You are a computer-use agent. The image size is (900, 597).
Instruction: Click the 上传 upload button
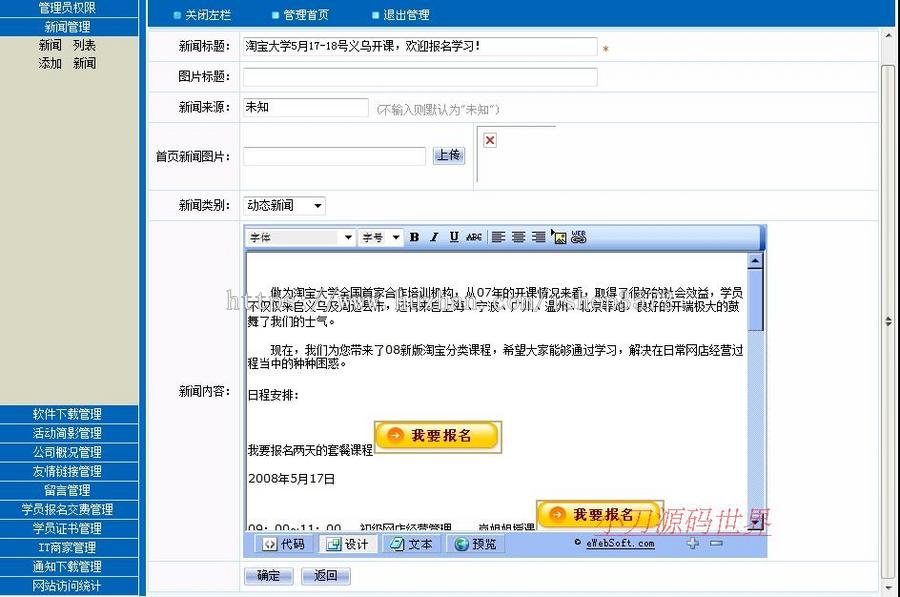448,156
